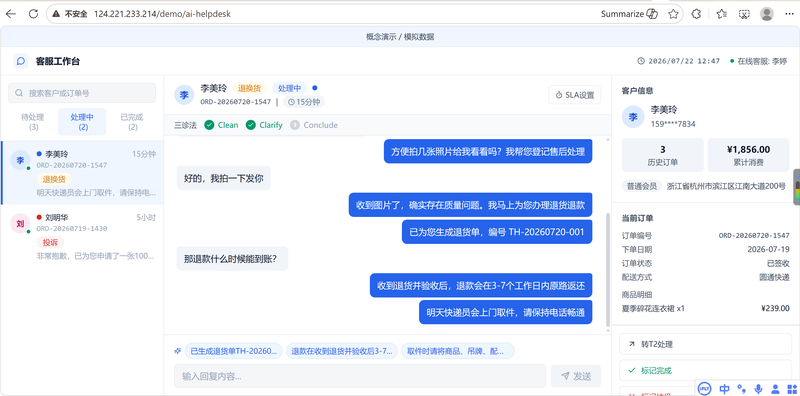Click 李 avatar in customer info panel
This screenshot has width=800, height=396.
point(633,117)
